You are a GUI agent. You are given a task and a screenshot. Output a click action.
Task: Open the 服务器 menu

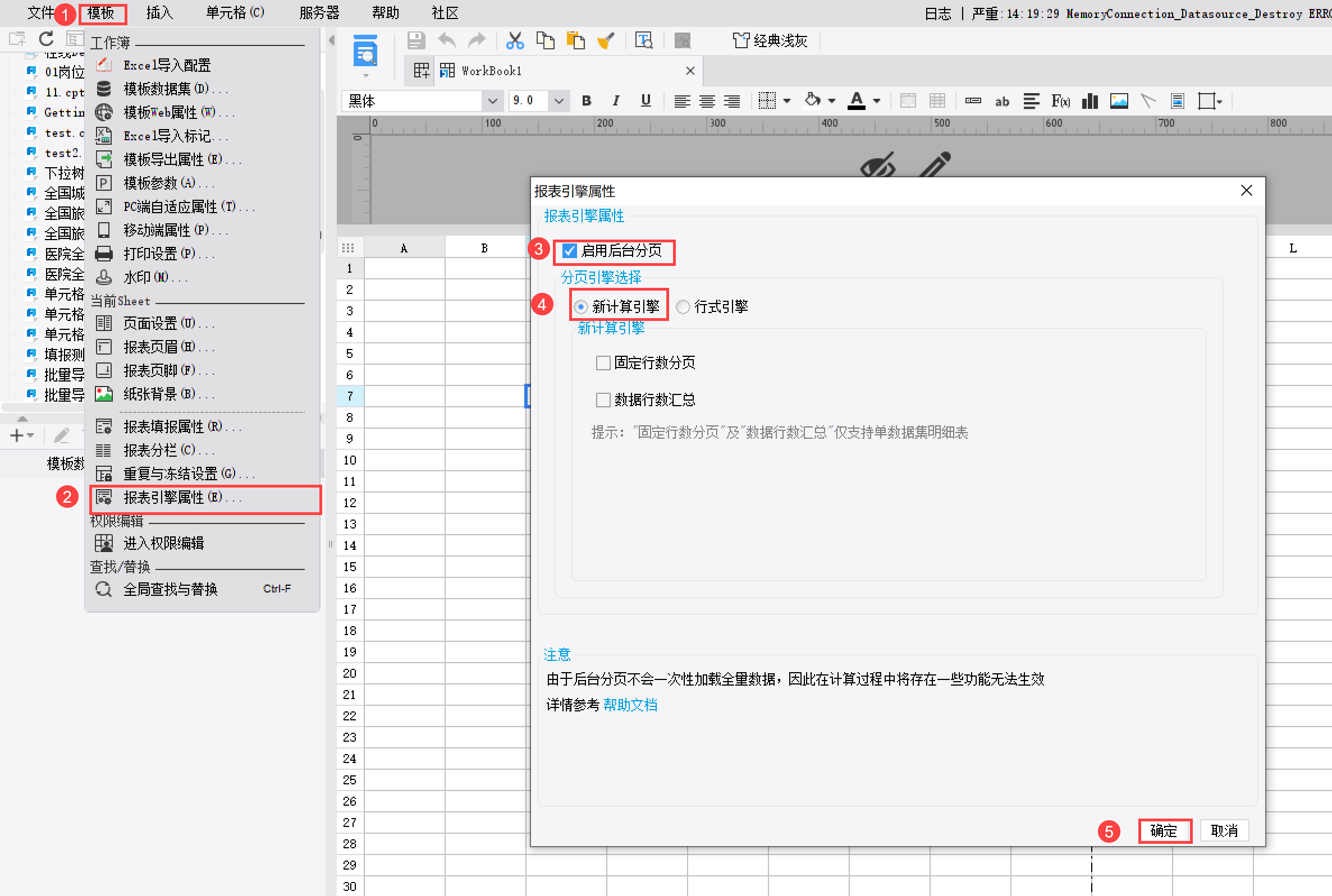tap(319, 12)
